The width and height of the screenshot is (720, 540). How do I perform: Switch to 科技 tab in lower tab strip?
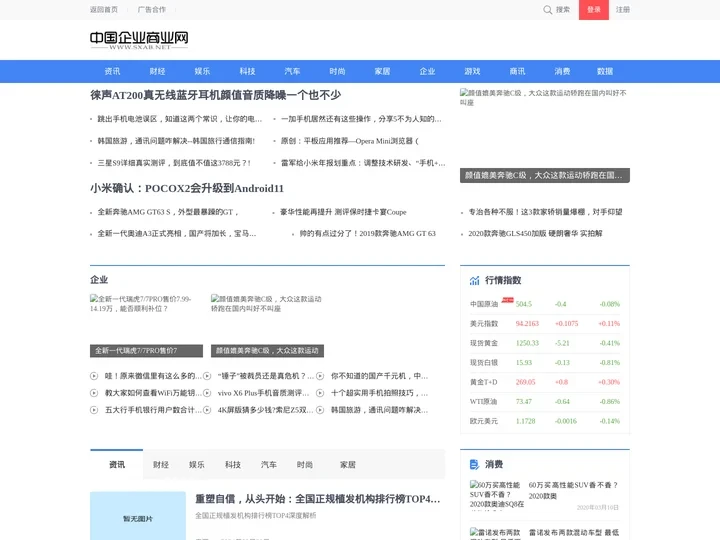coord(233,465)
